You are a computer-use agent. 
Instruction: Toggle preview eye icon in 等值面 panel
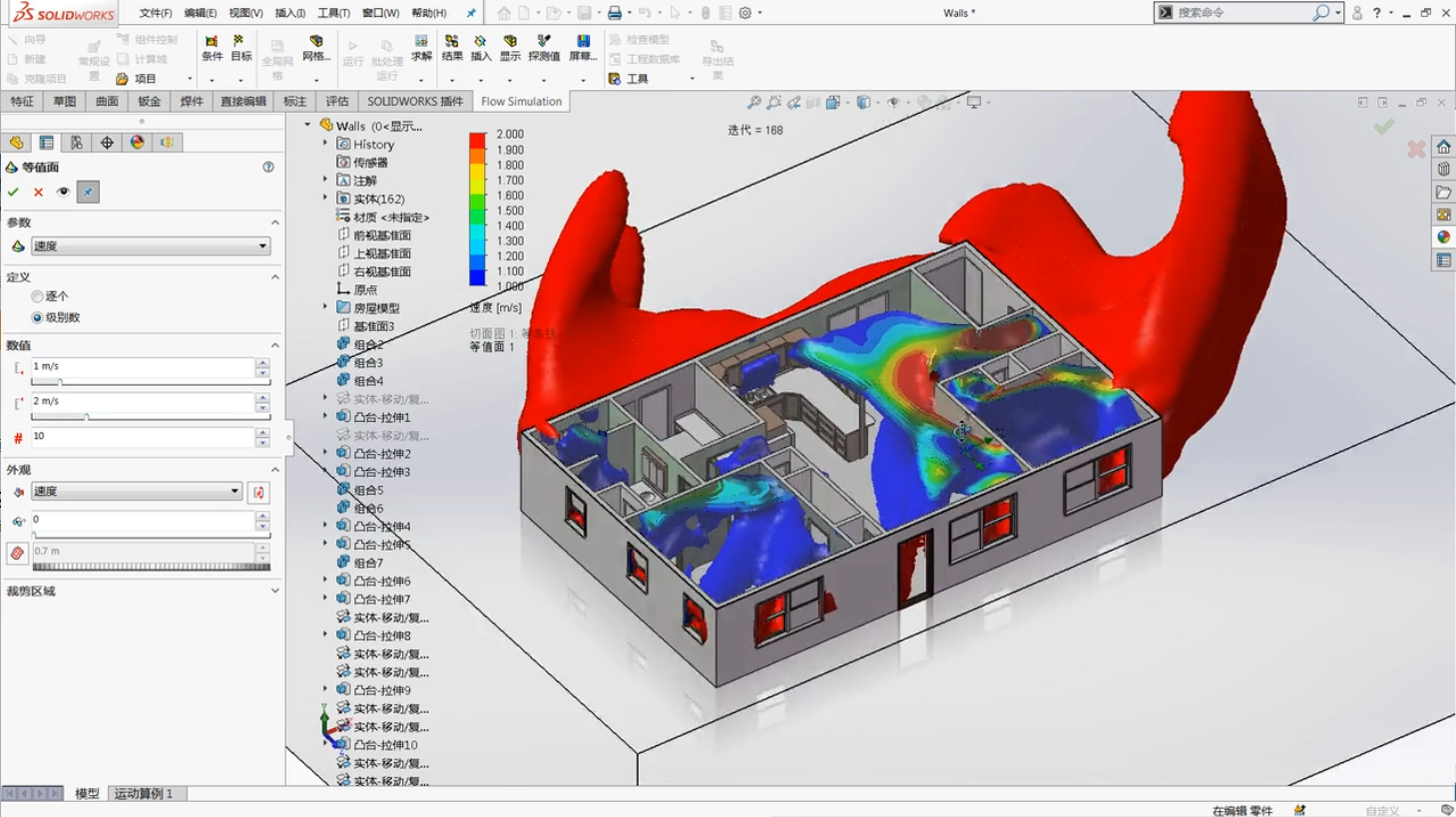click(63, 192)
